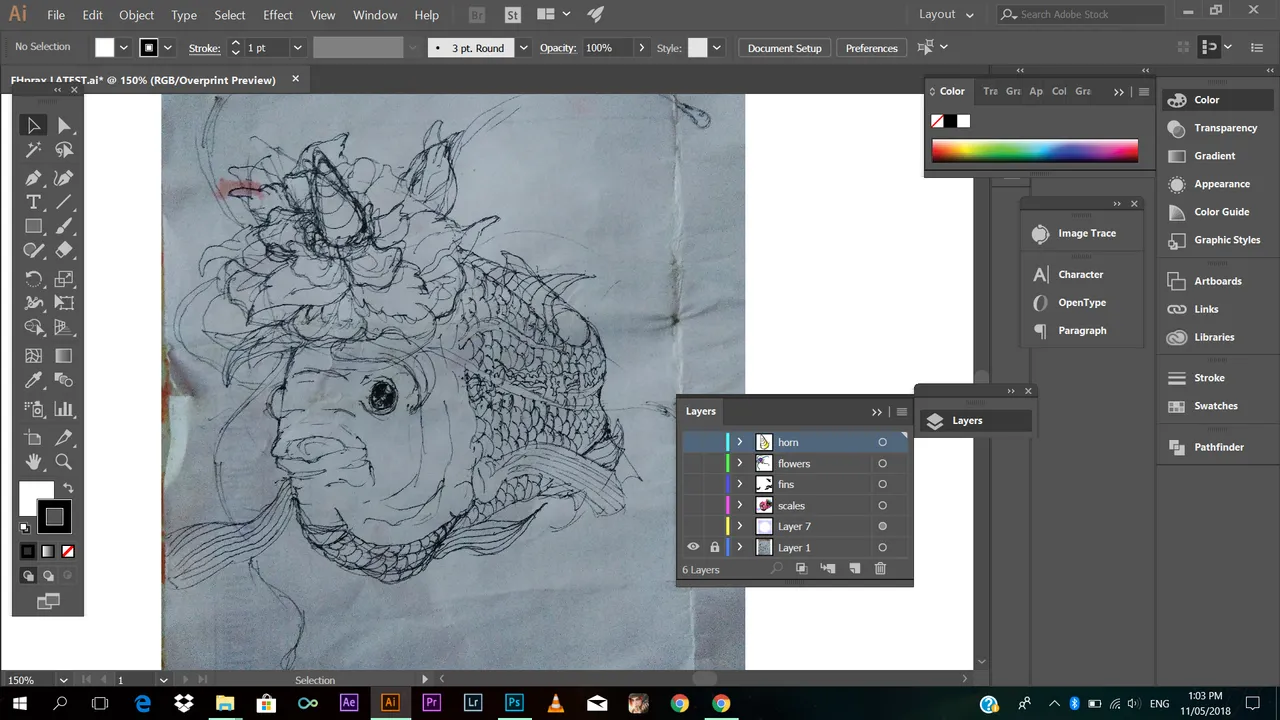1280x720 pixels.
Task: Select the Type tool
Action: point(33,202)
